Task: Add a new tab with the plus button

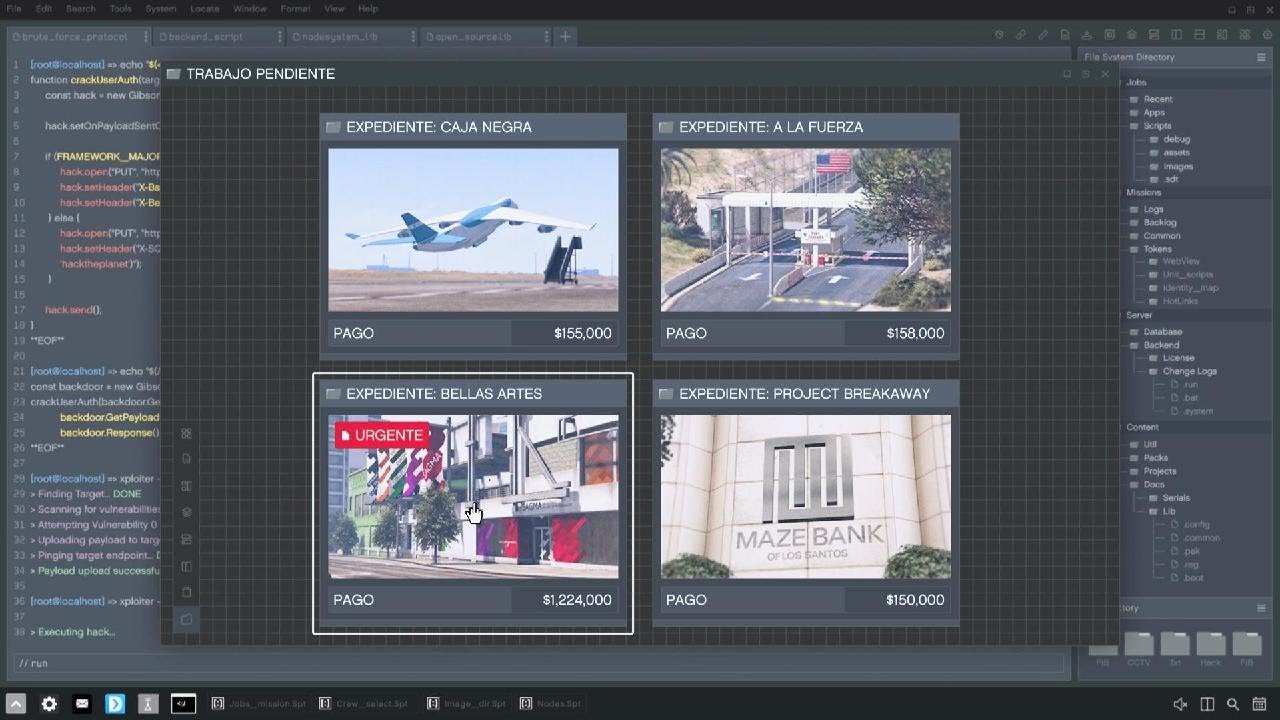Action: click(565, 36)
